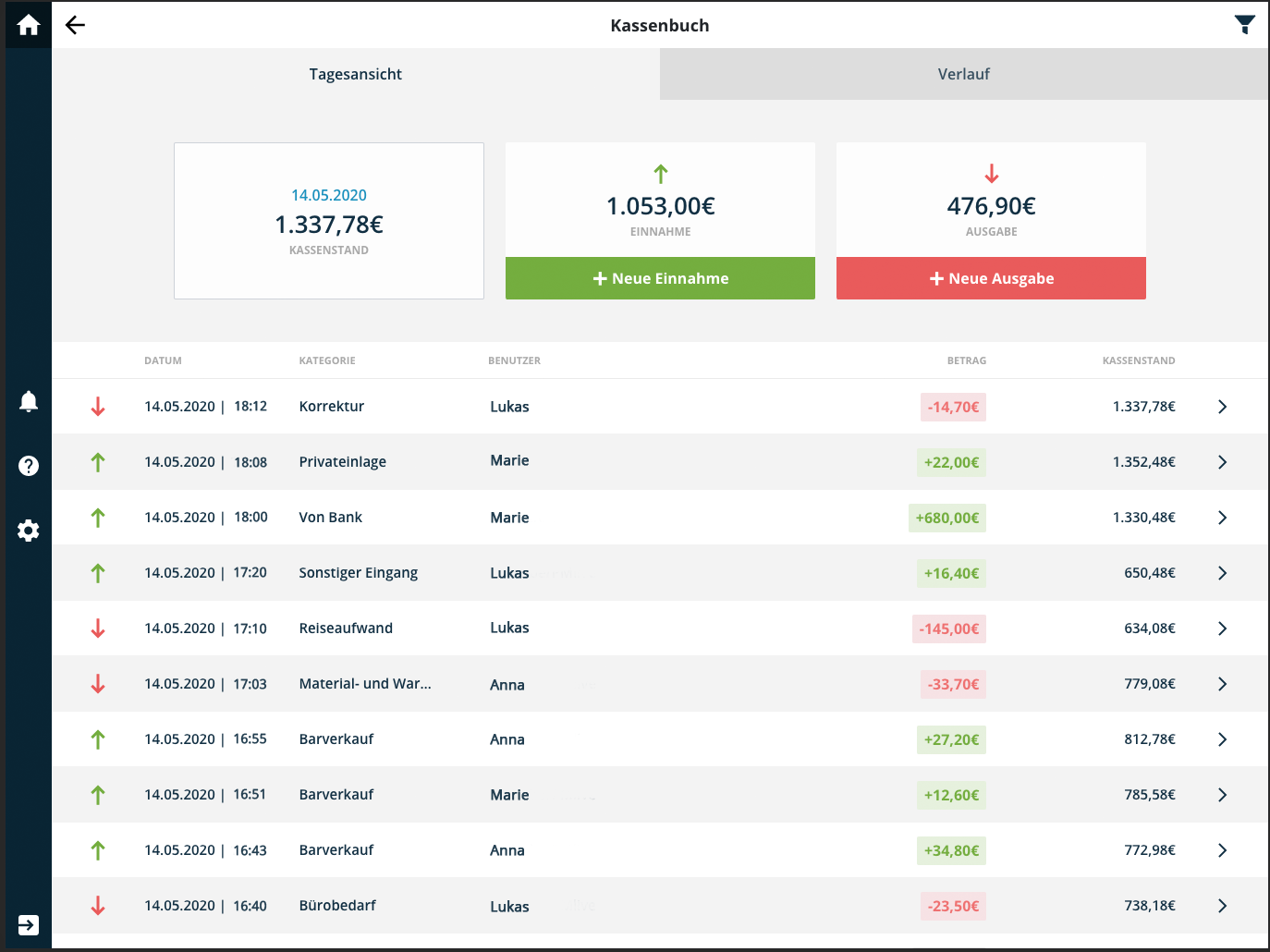Add a new income with Neue Einnahme
The width and height of the screenshot is (1270, 952).
pos(660,278)
